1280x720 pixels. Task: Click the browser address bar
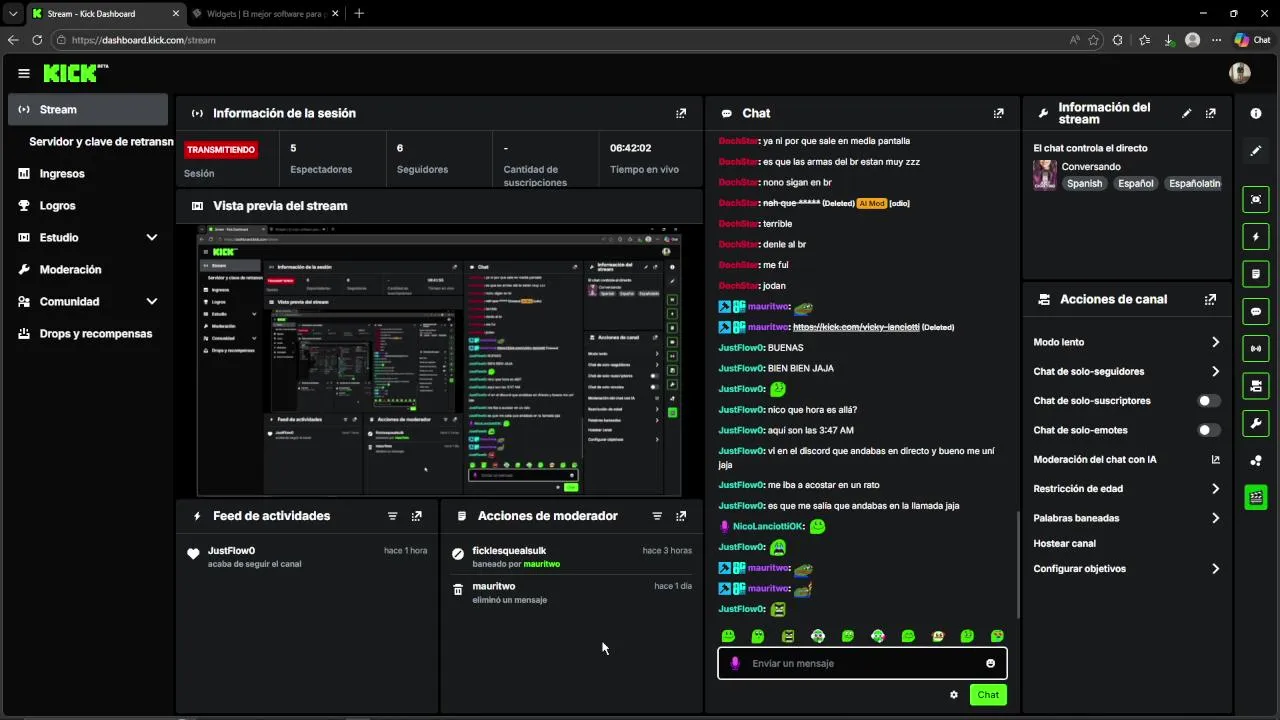560,40
